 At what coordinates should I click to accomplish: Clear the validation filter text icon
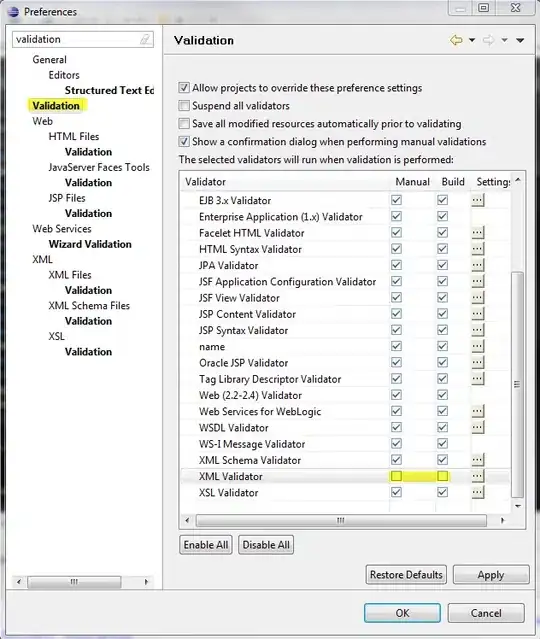(145, 39)
